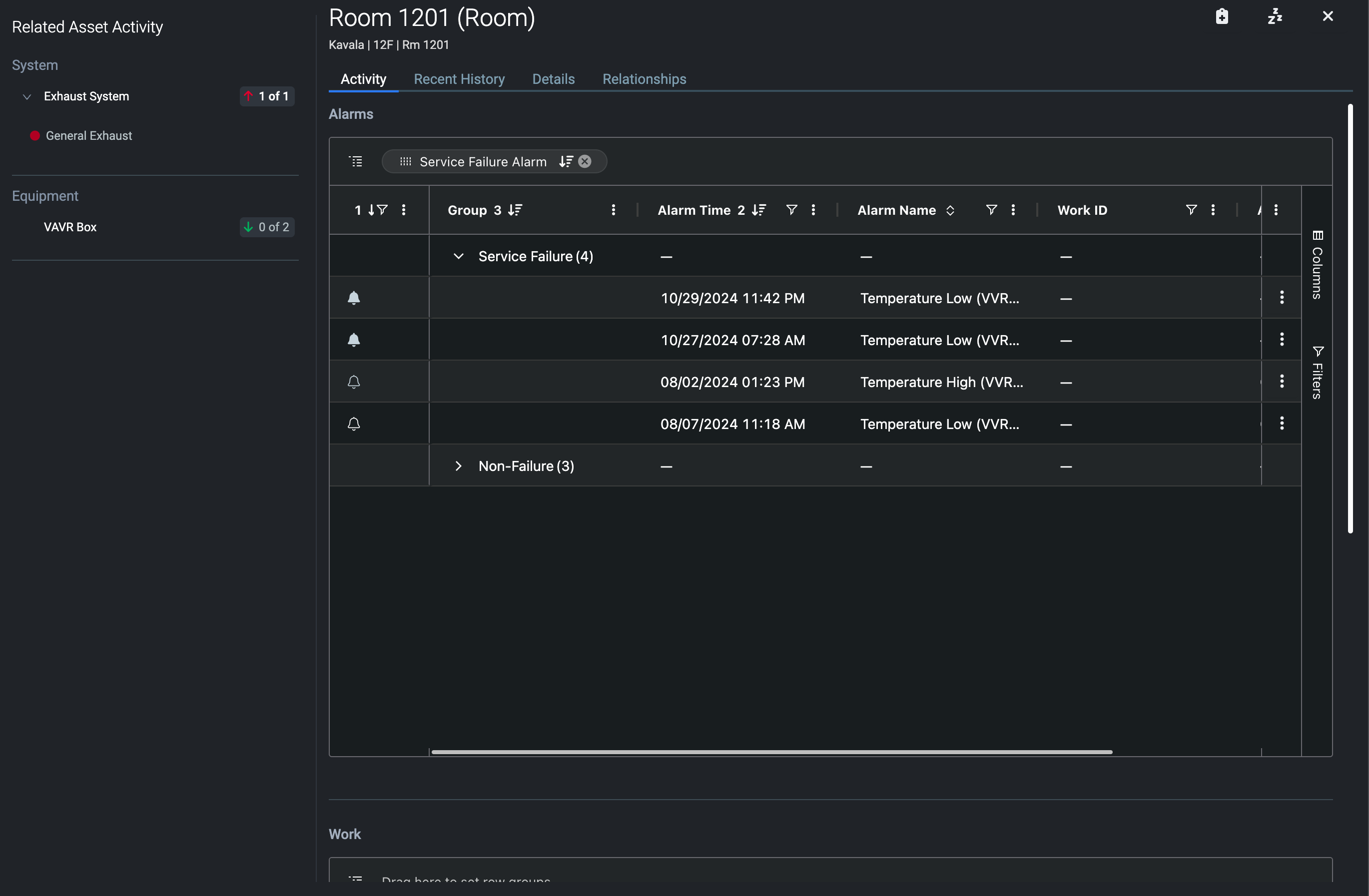Remove Service Failure Alarm grouping chip
Image resolution: width=1369 pixels, height=896 pixels.
(585, 162)
